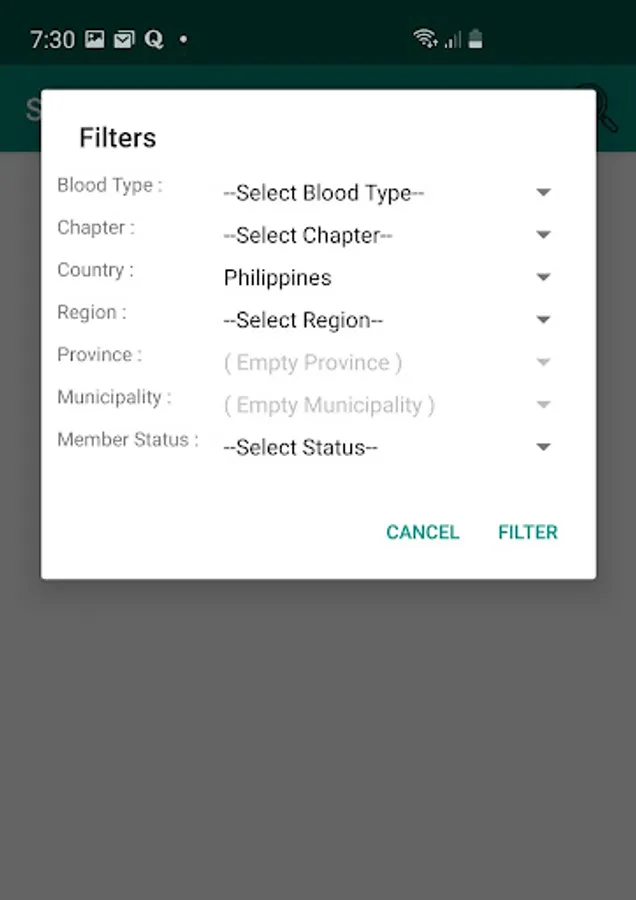Tap the Wi-Fi status icon
636x900 pixels.
tap(425, 39)
